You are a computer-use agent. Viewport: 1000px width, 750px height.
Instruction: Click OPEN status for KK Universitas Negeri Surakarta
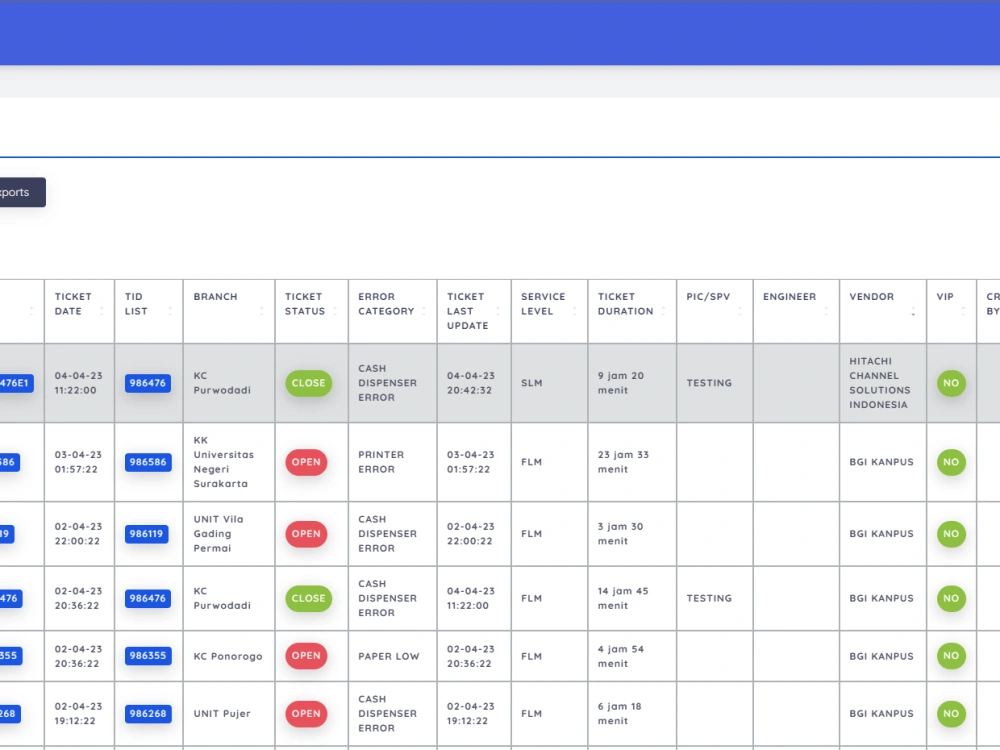click(x=306, y=462)
